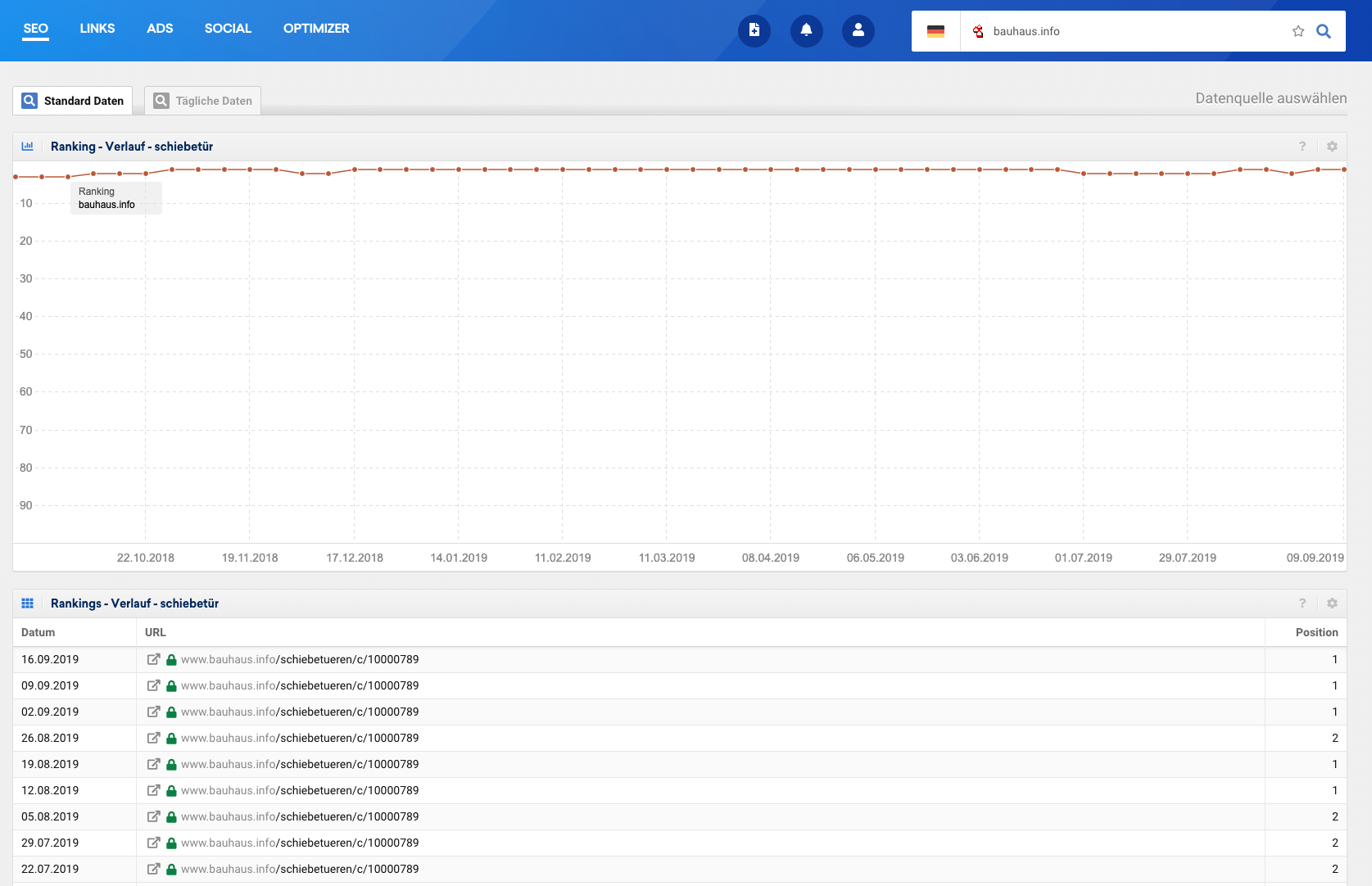The width and height of the screenshot is (1372, 886).
Task: Open the OPTIMIZER navigation tab
Action: coord(316,29)
